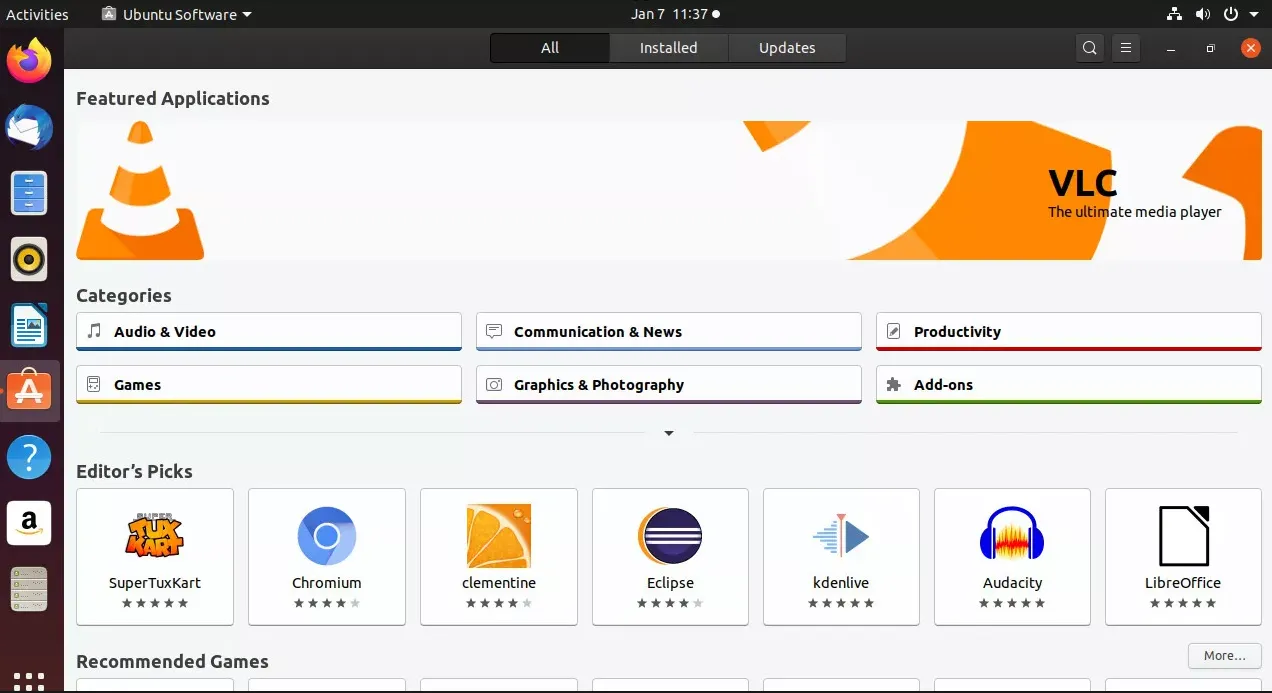Click the Recommended Games heading

pyautogui.click(x=172, y=661)
